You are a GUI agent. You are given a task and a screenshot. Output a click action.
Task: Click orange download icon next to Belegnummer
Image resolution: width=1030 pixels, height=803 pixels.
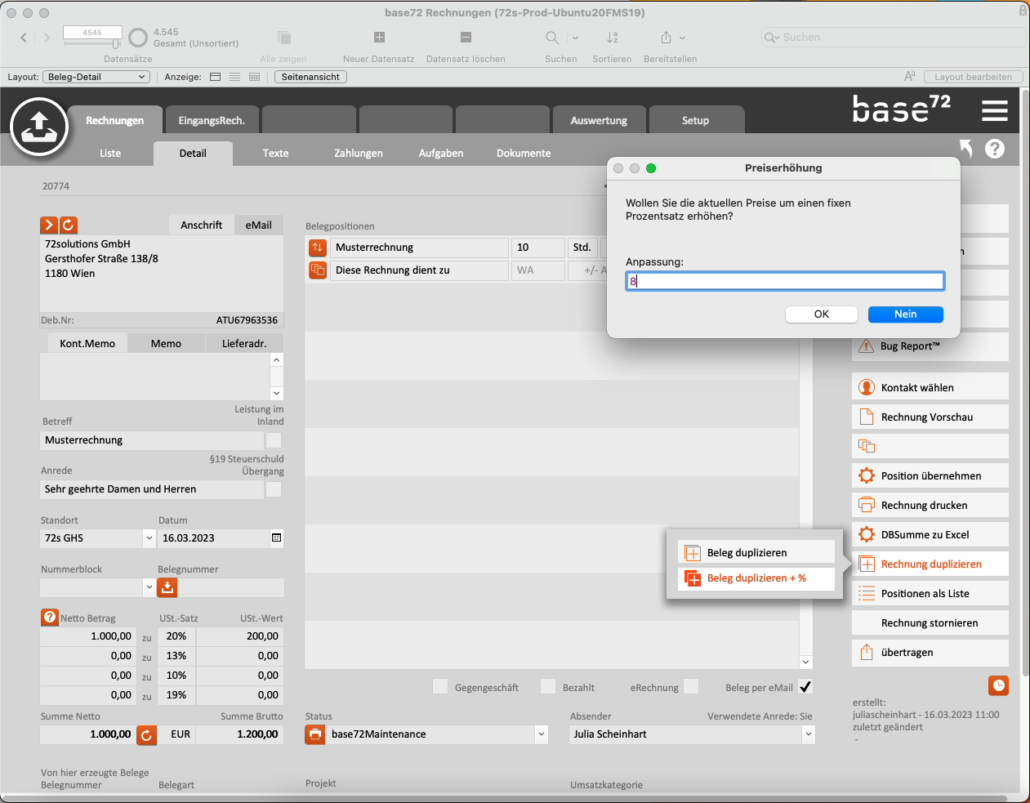click(167, 587)
